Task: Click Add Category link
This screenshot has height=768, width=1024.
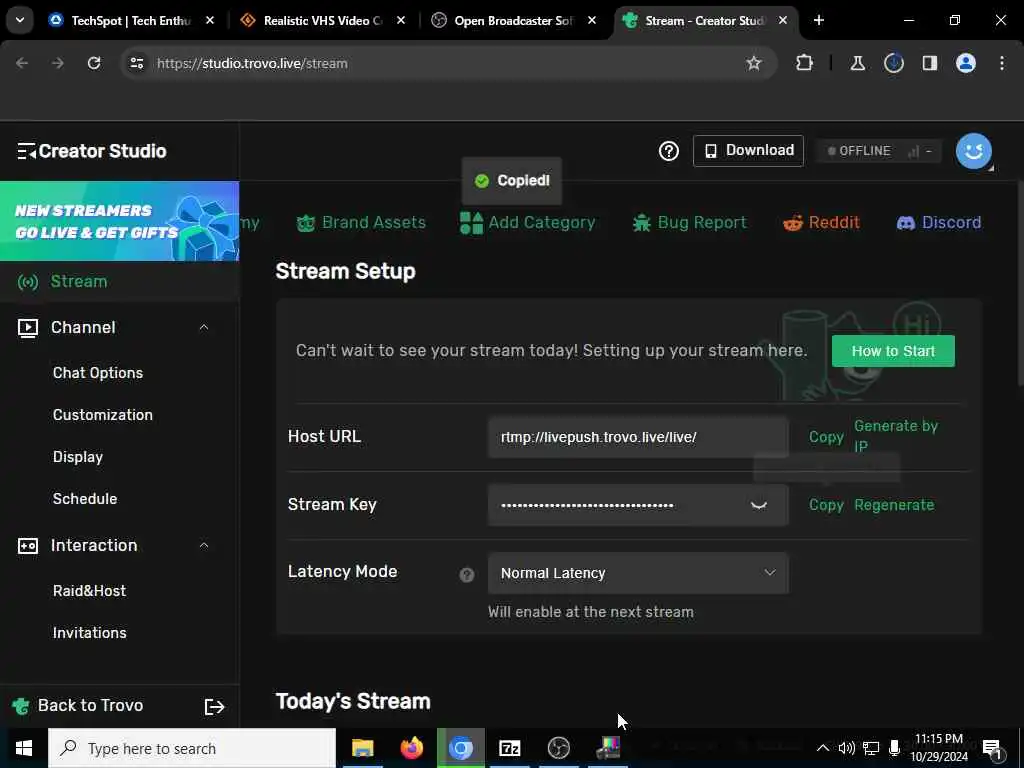Action: click(x=528, y=223)
